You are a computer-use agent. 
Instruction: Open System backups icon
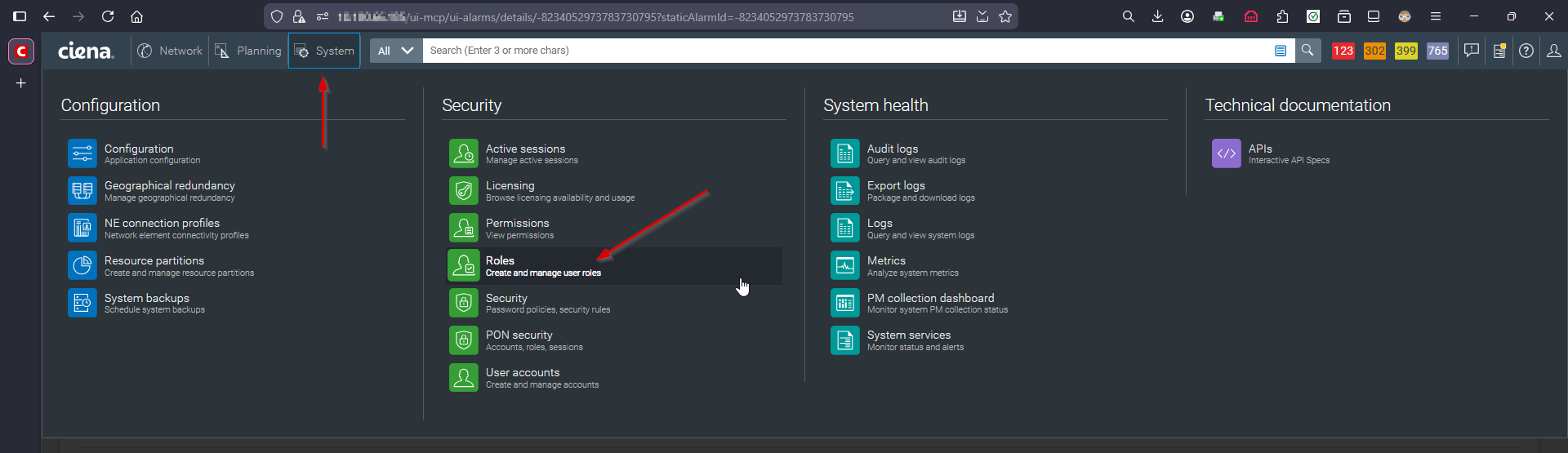point(82,303)
